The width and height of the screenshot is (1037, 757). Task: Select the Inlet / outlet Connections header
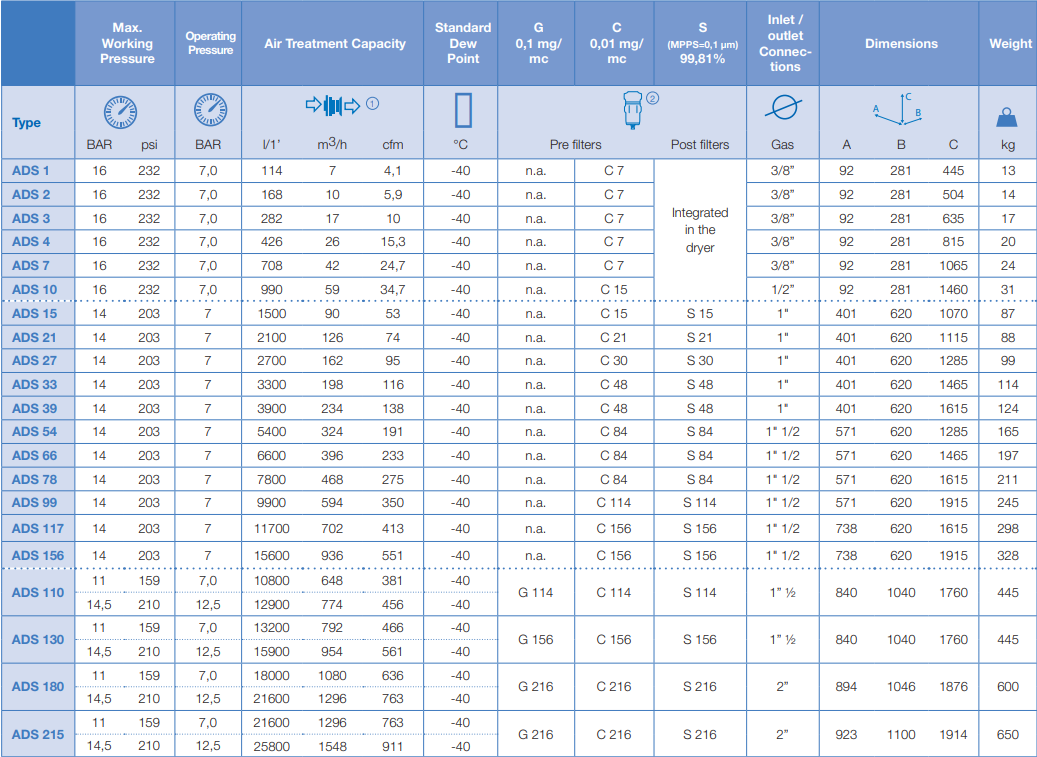[x=784, y=43]
